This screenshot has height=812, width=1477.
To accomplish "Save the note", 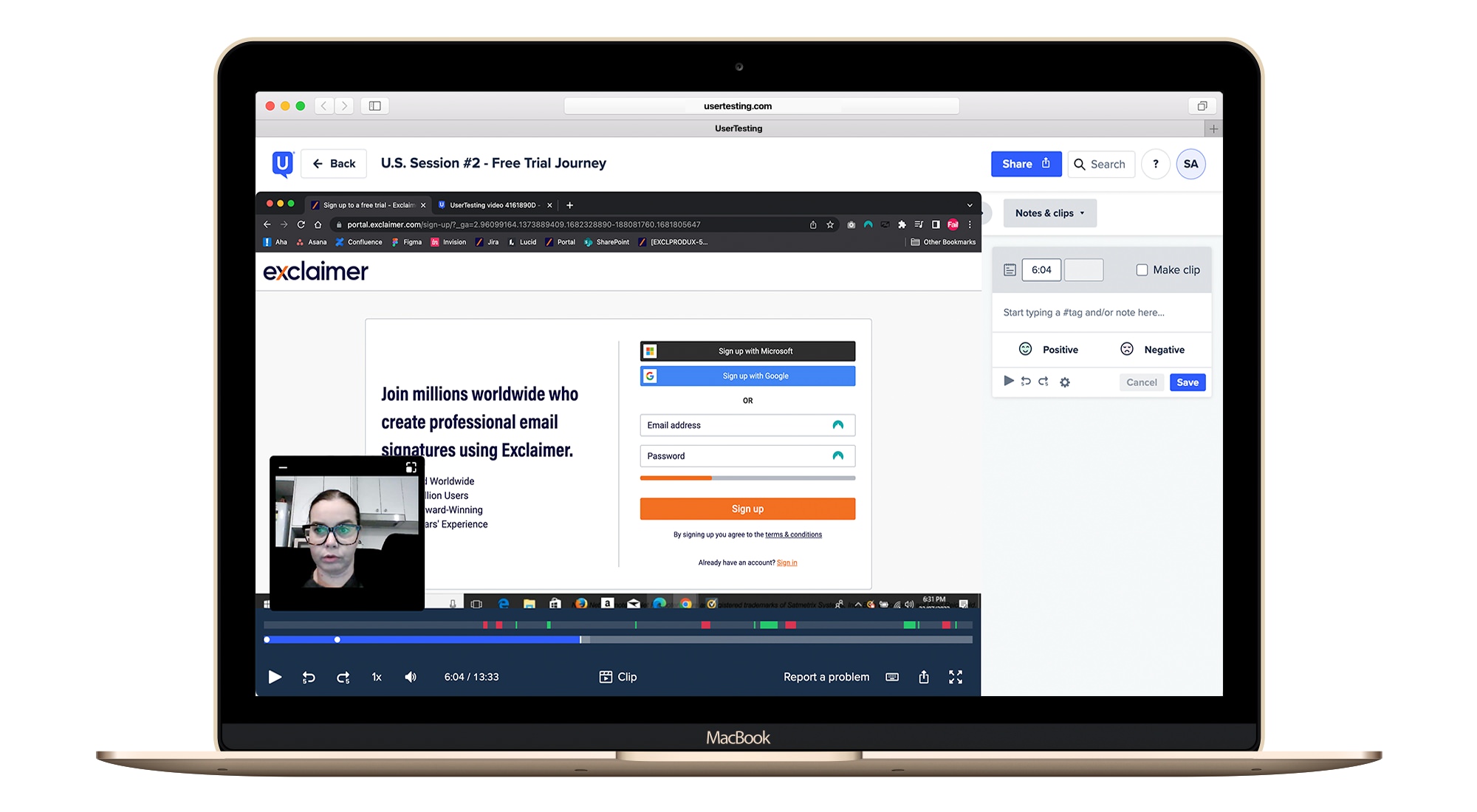I will 1188,382.
